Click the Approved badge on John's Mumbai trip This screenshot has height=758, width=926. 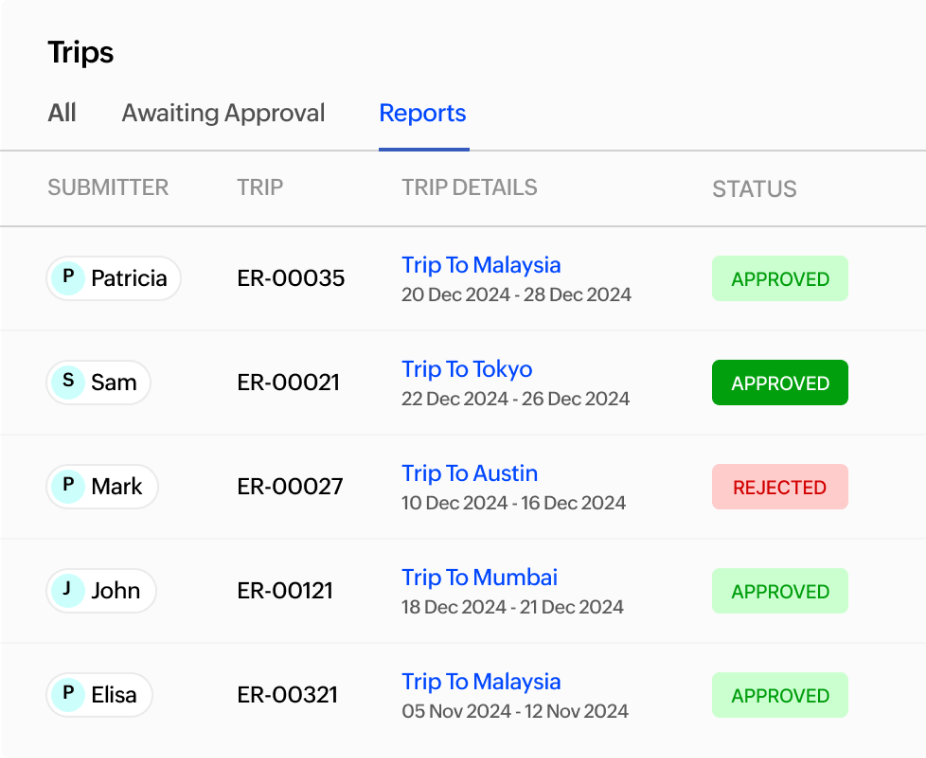(x=780, y=591)
